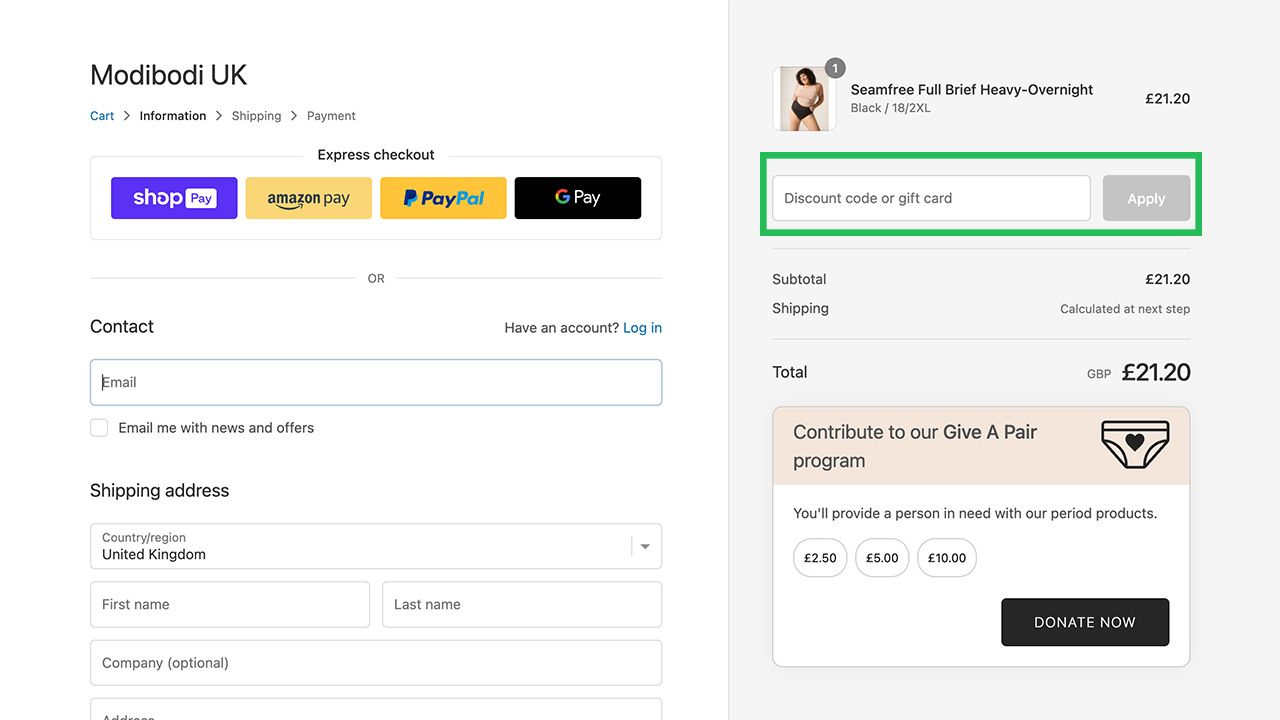Select the £2.50 donation amount

[x=820, y=558]
